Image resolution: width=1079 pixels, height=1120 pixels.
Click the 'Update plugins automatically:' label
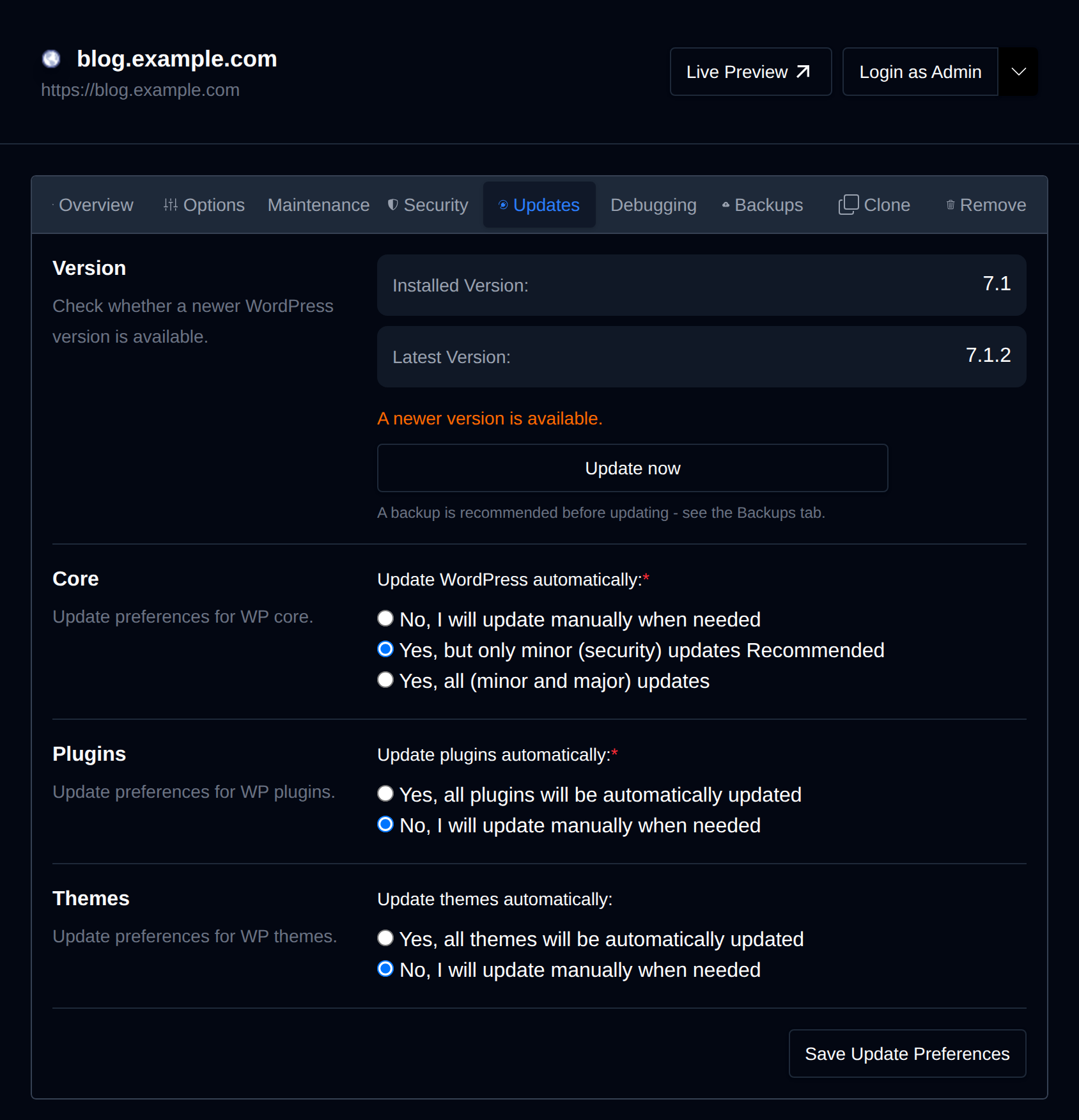click(493, 755)
